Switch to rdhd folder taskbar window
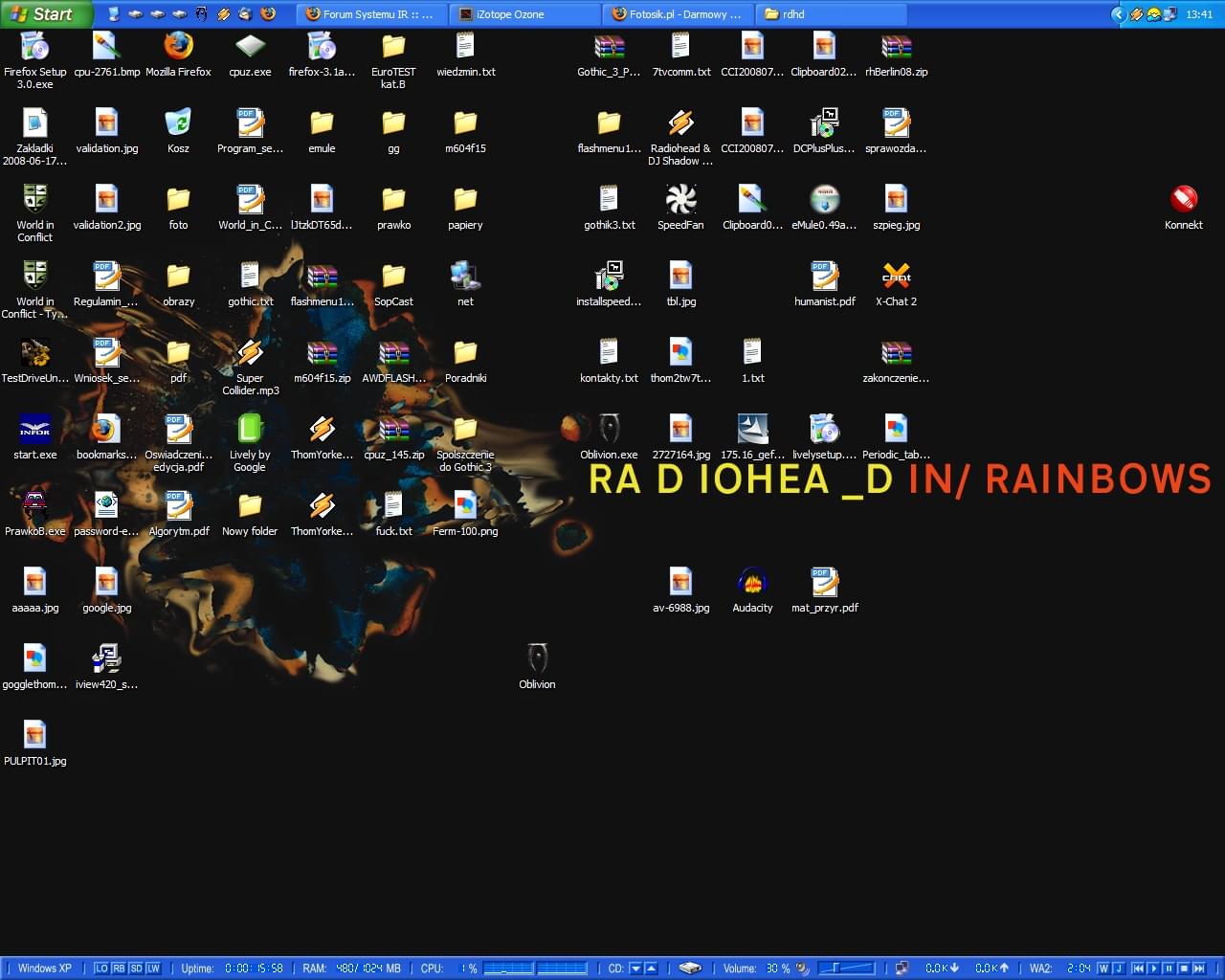Screen dimensions: 1225x980 [830, 14]
